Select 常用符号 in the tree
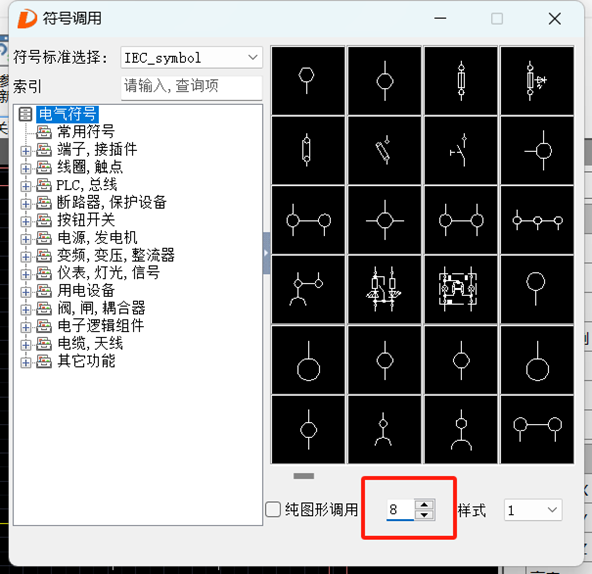Image resolution: width=592 pixels, height=574 pixels. pos(86,131)
